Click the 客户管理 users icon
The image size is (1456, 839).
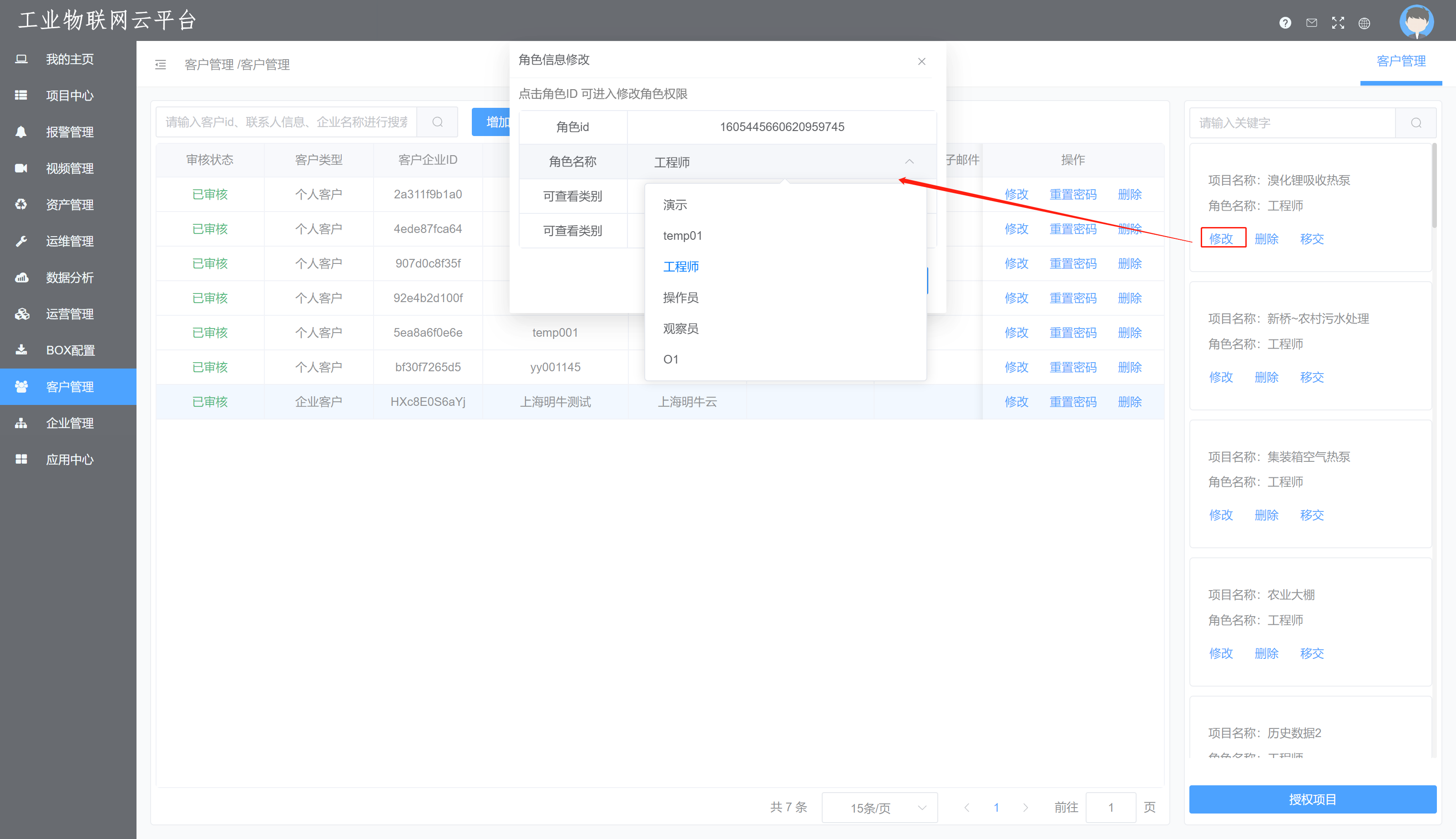click(21, 386)
